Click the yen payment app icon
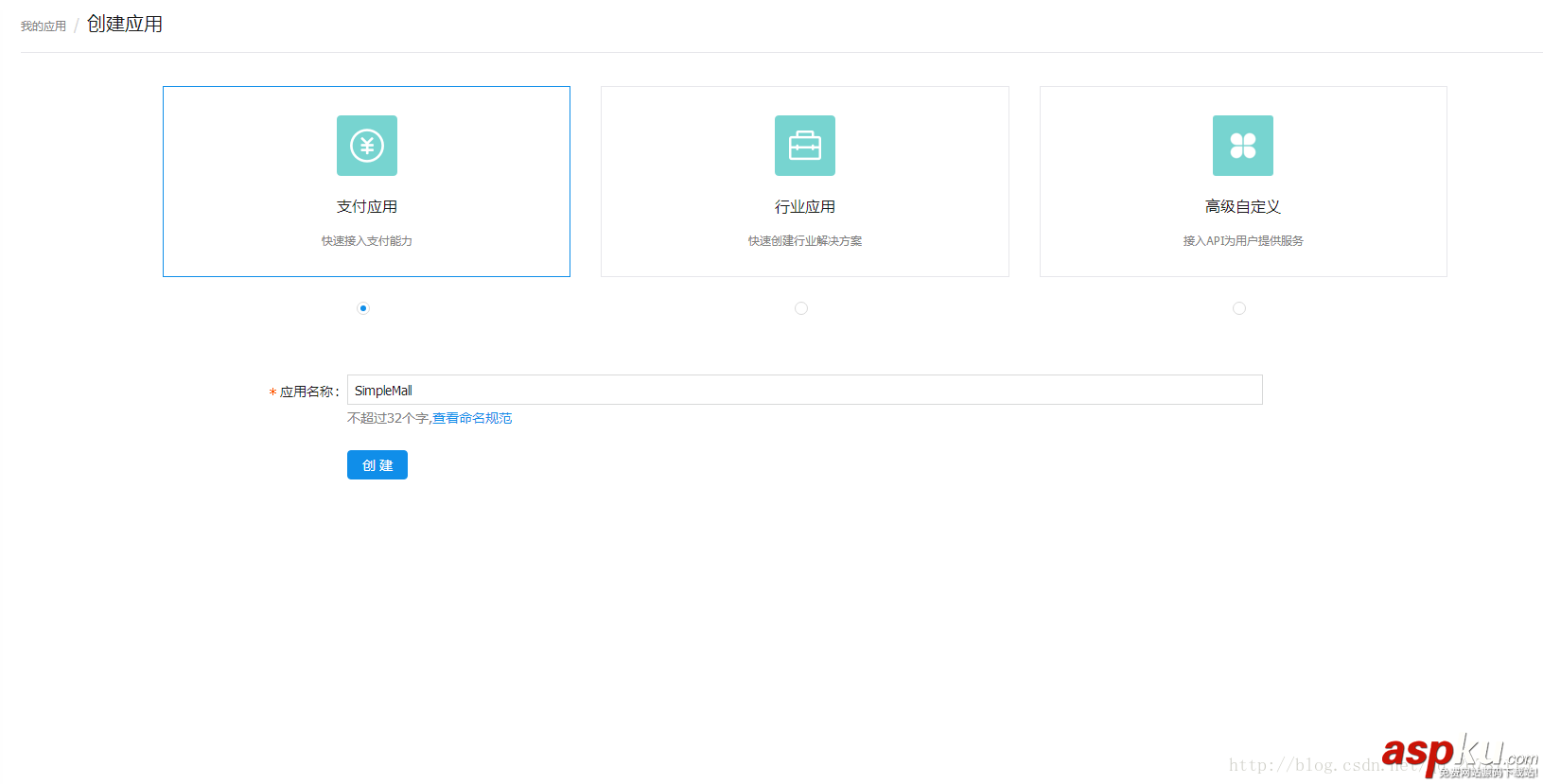The height and width of the screenshot is (784, 1543). click(367, 146)
